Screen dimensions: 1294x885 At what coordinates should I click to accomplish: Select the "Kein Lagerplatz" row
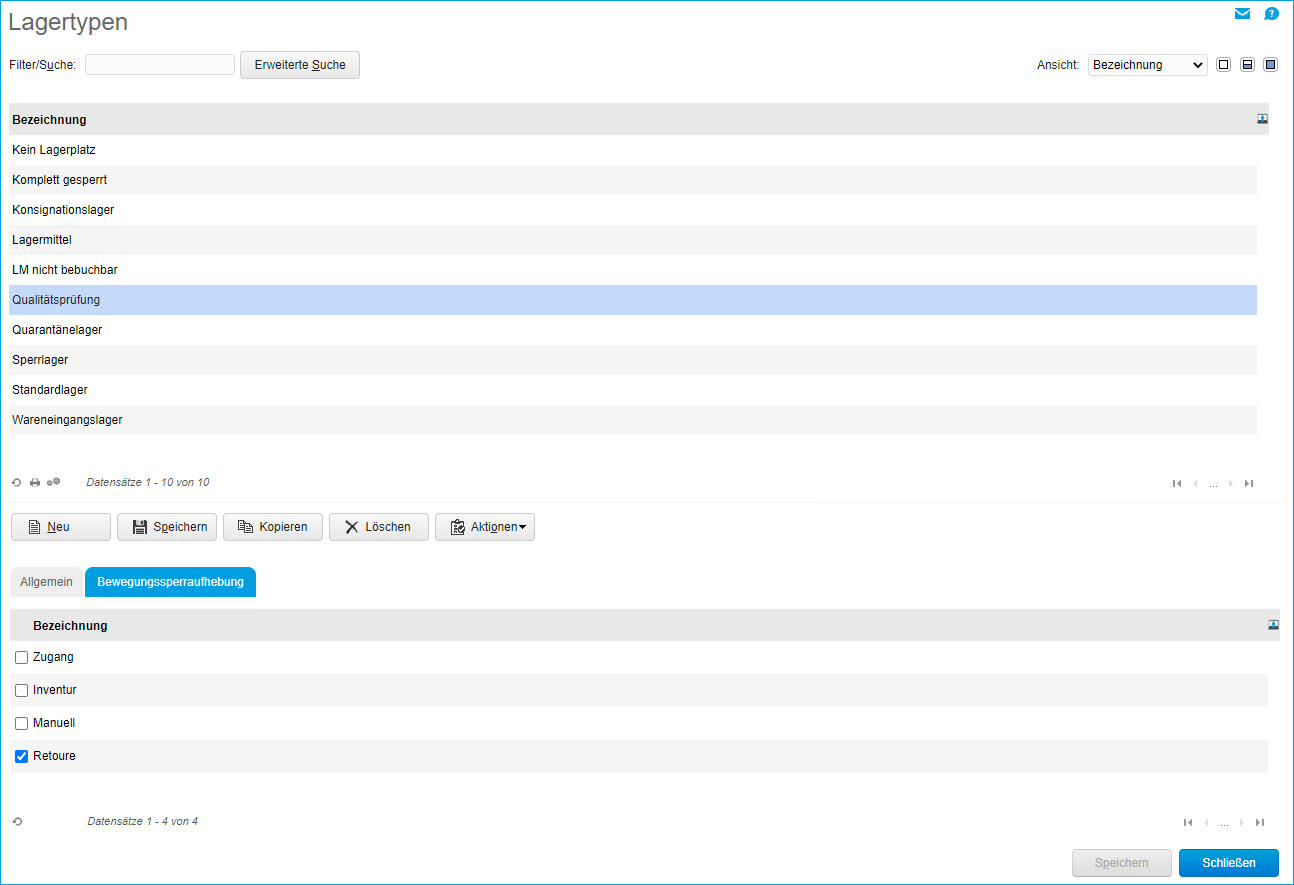pyautogui.click(x=633, y=150)
